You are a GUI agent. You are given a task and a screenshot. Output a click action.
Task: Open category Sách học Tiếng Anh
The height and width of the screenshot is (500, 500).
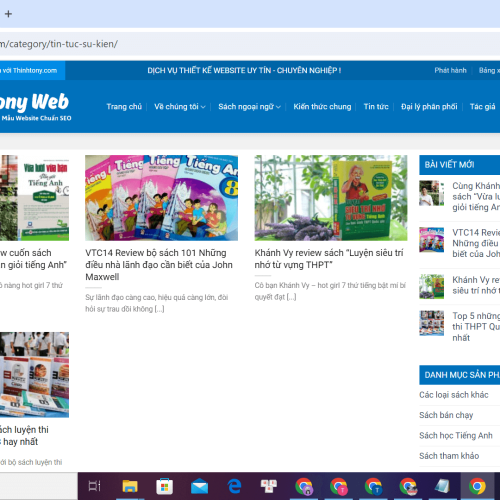coord(456,436)
